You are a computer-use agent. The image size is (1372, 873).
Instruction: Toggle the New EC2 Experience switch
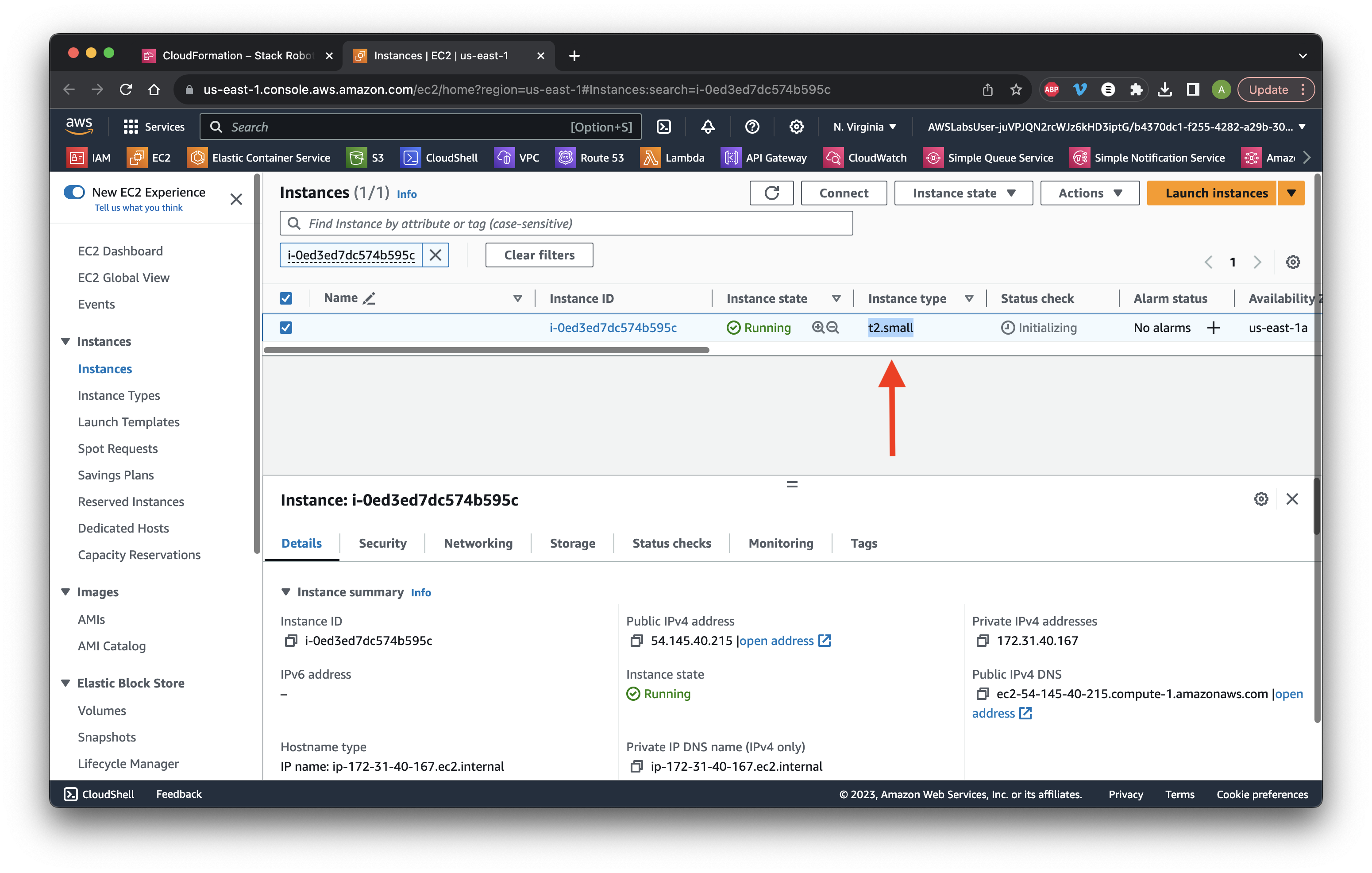click(74, 192)
